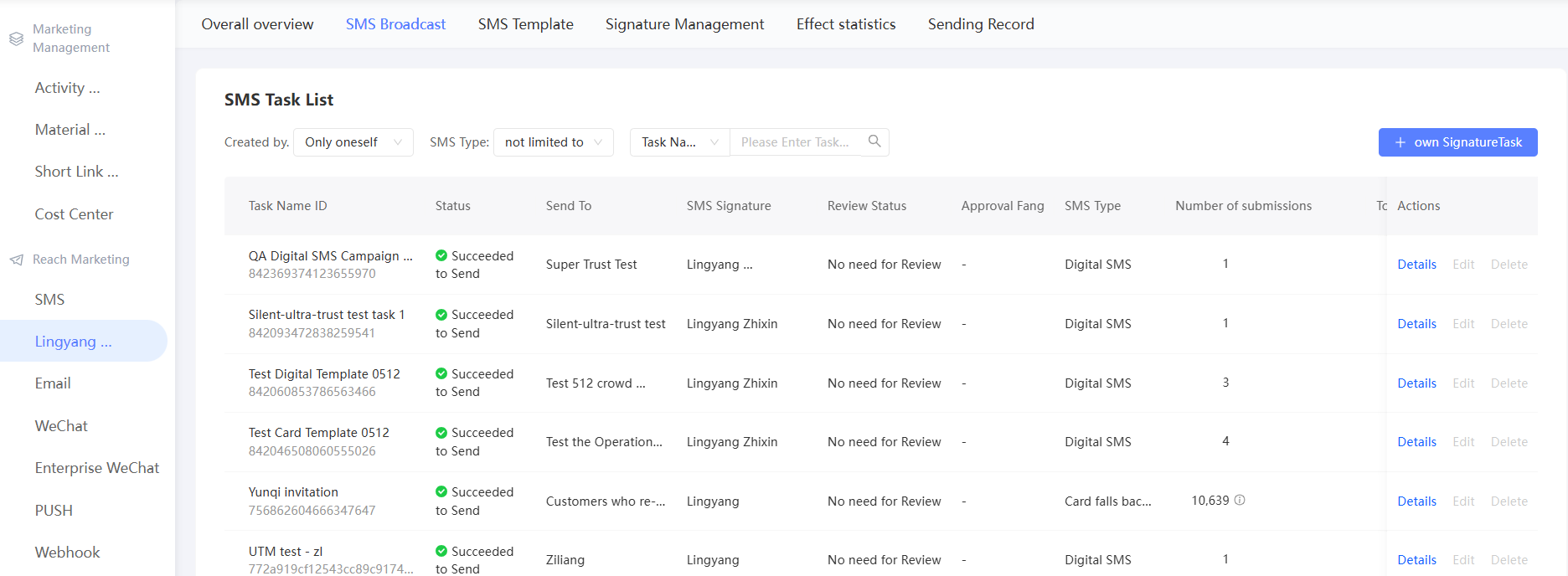The height and width of the screenshot is (576, 1568).
Task: Open the Effect statistics tab
Action: [x=845, y=24]
